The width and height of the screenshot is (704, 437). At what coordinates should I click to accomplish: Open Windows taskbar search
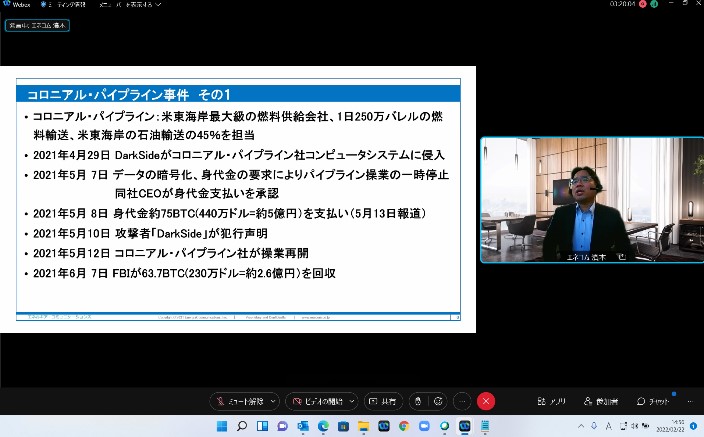(242, 426)
